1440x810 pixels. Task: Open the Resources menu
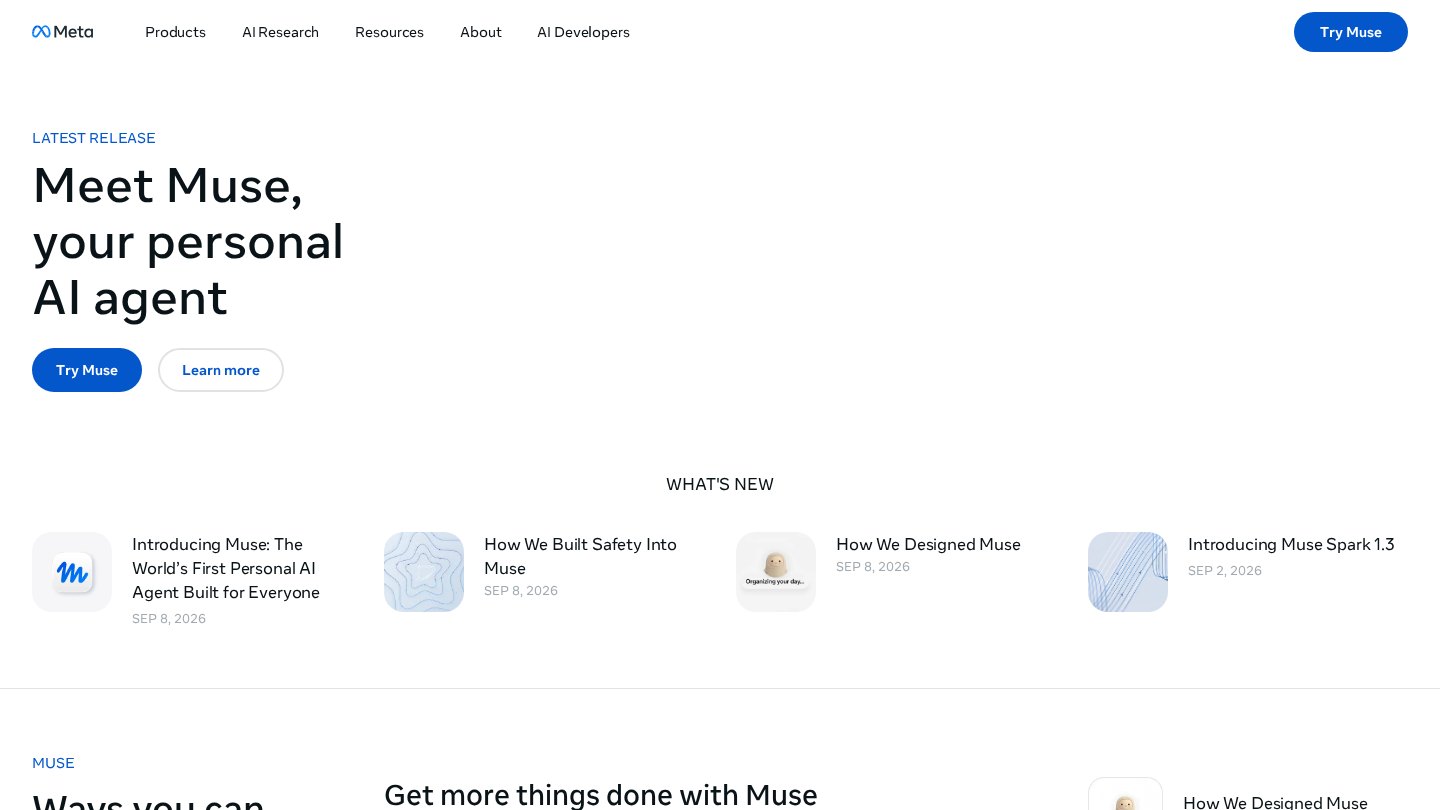[x=389, y=32]
